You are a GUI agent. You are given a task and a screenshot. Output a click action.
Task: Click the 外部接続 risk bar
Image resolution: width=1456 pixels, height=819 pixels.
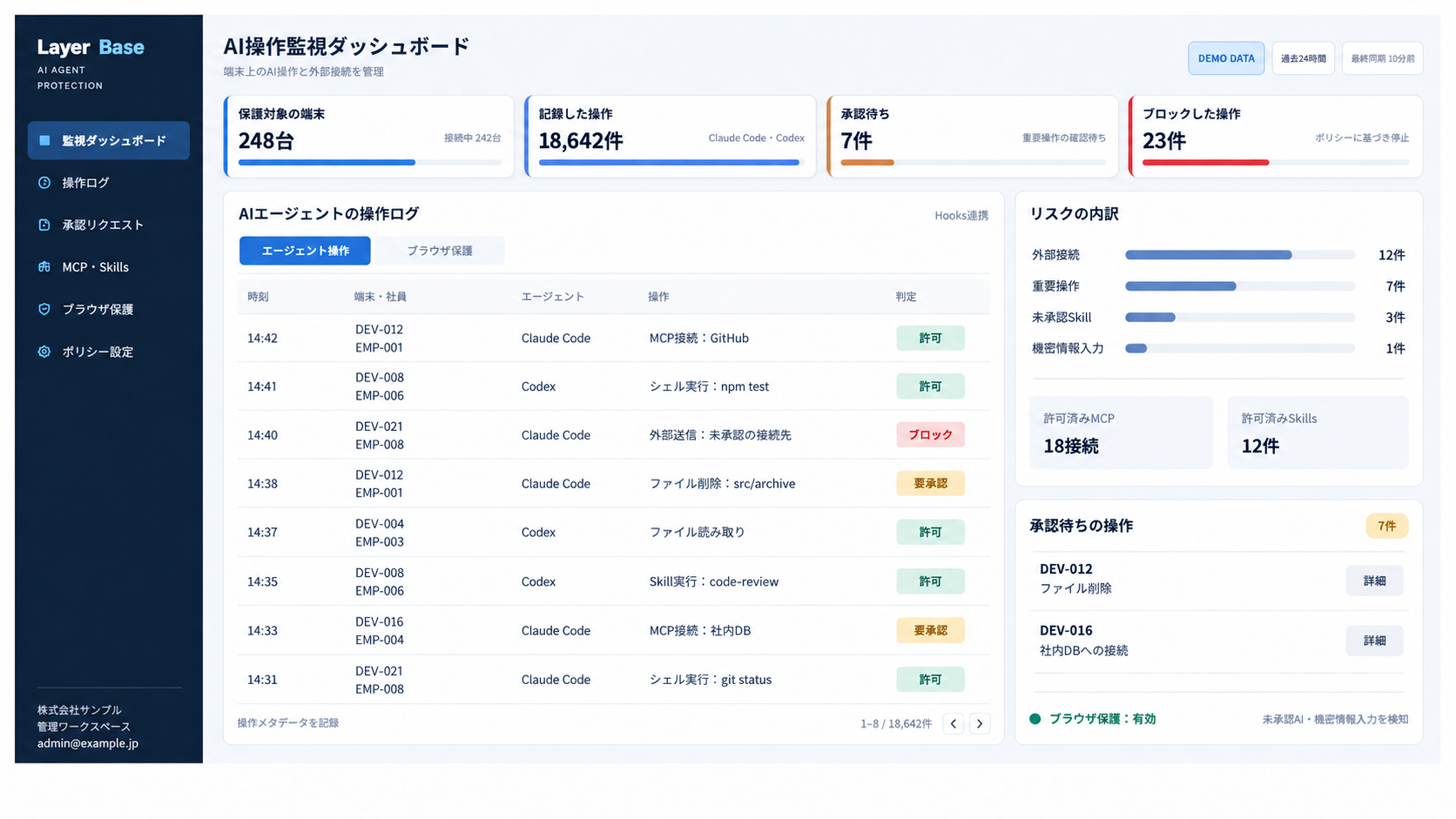tap(1240, 255)
